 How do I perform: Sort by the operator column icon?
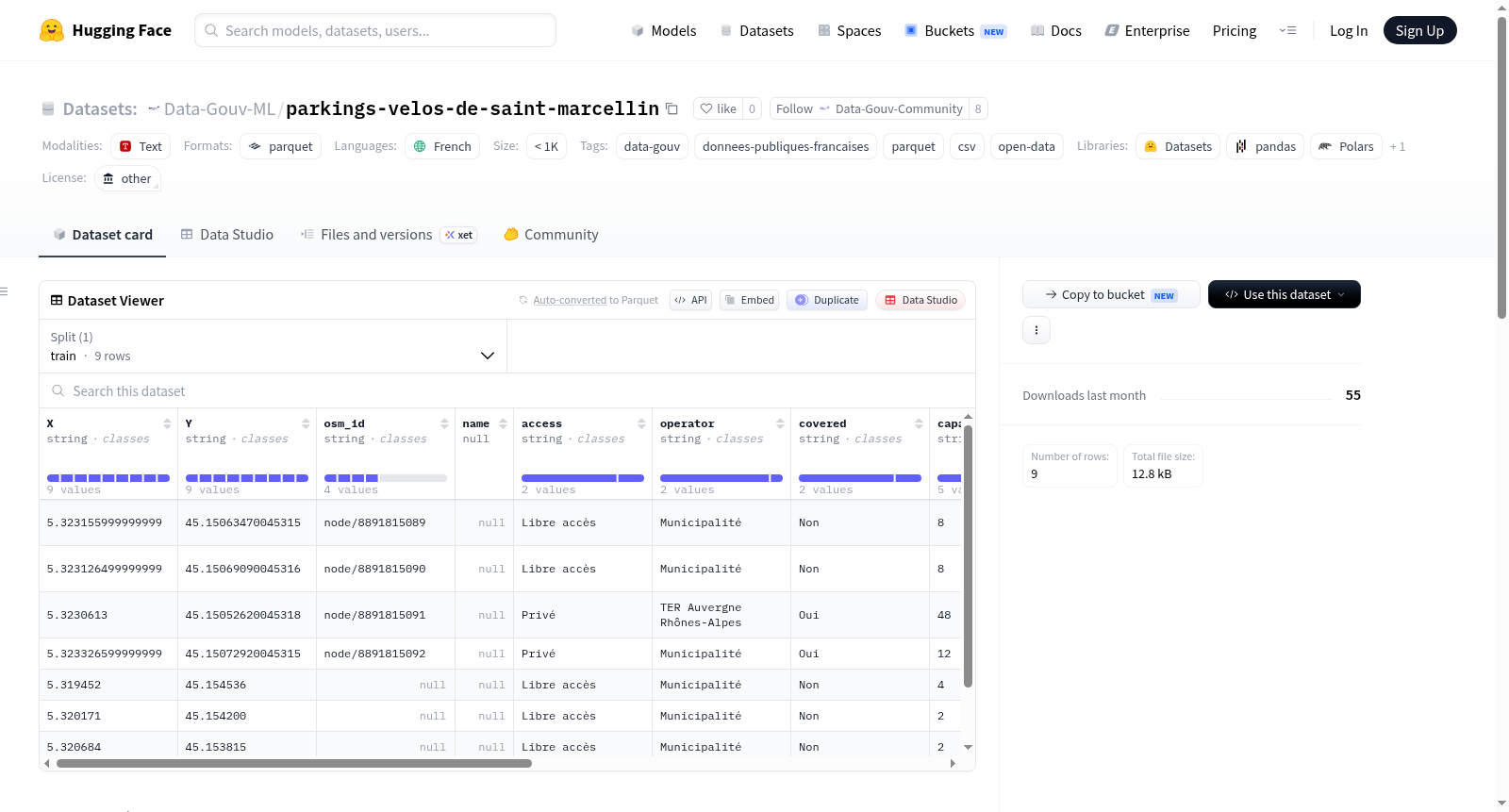(780, 423)
